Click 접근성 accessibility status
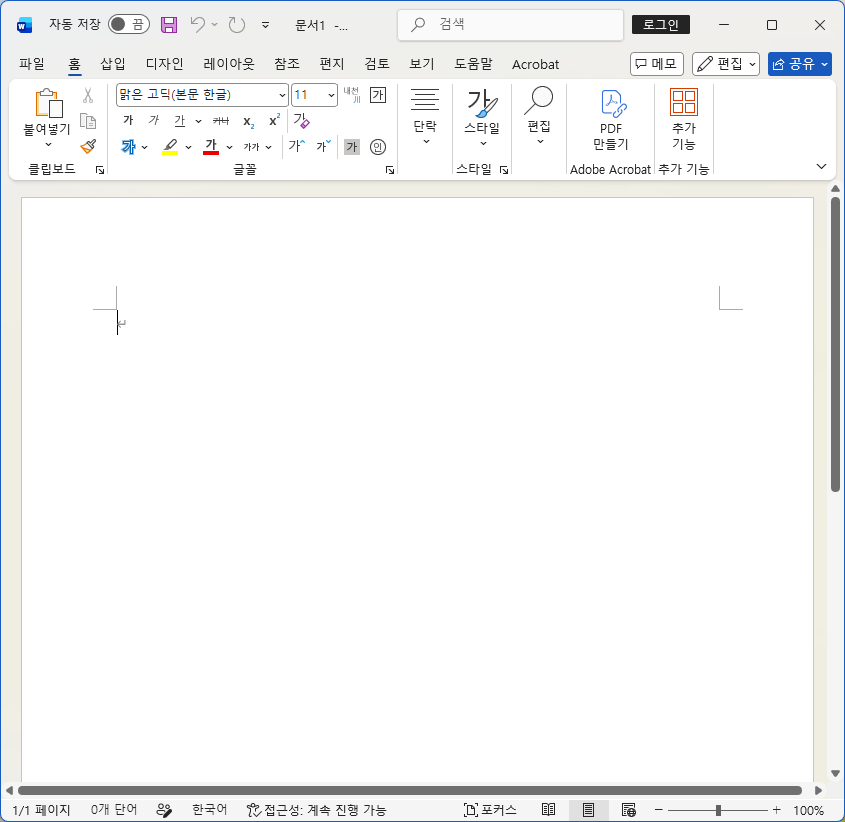The image size is (845, 822). (x=316, y=810)
